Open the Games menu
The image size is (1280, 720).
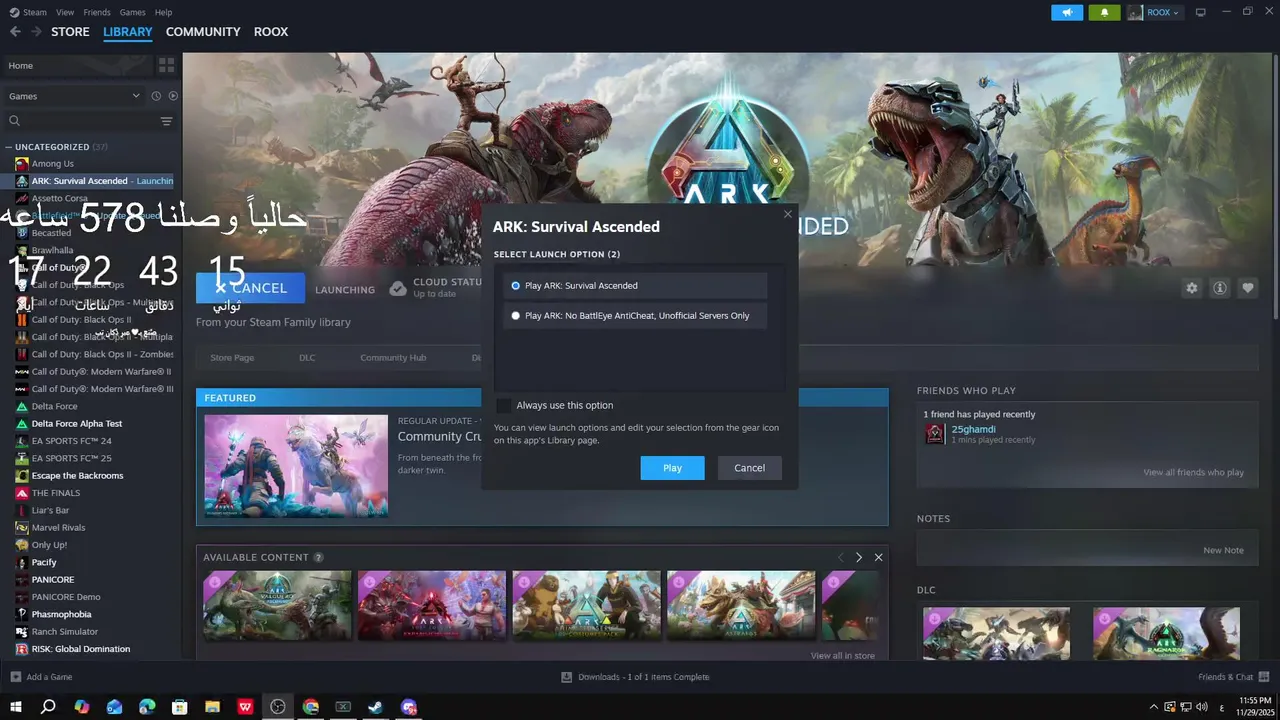[x=132, y=12]
